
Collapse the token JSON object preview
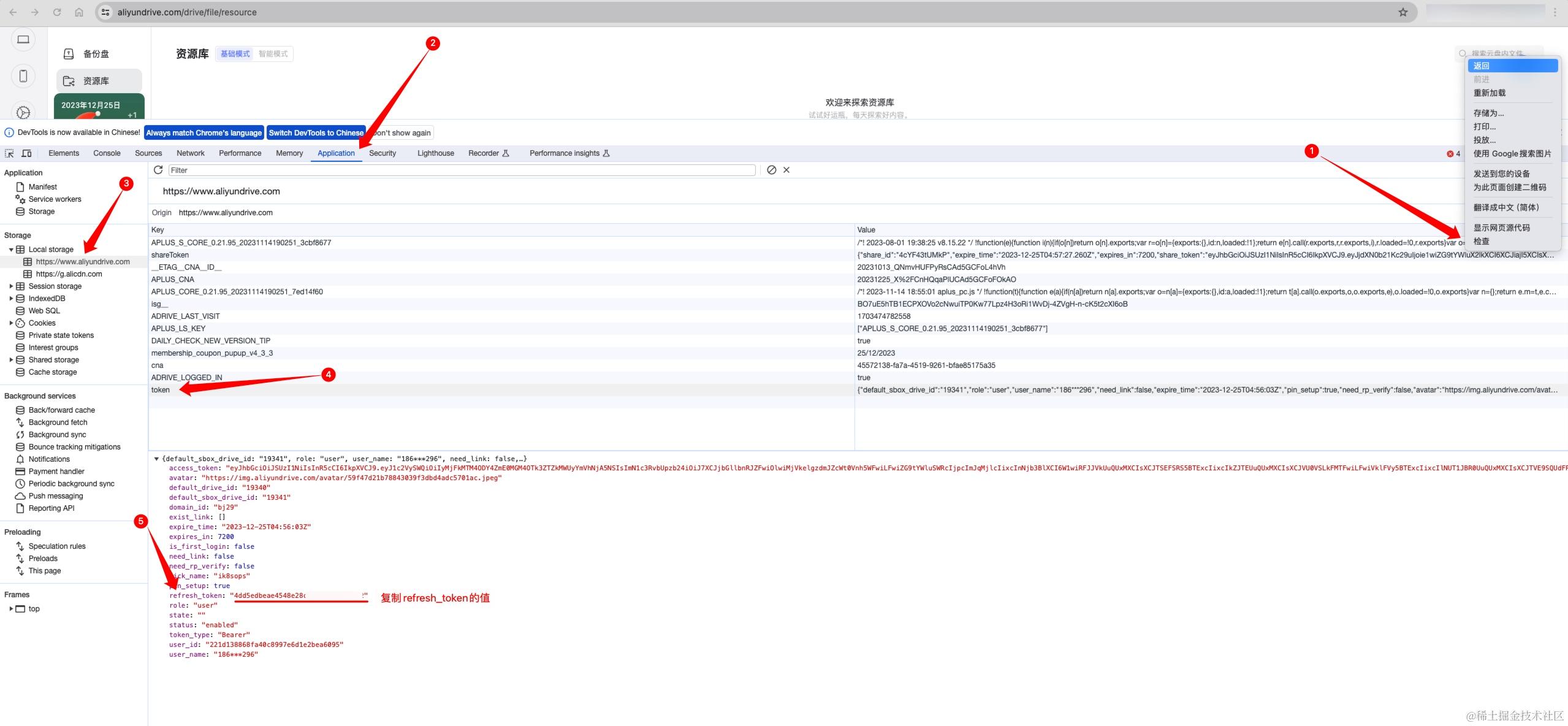[x=157, y=459]
